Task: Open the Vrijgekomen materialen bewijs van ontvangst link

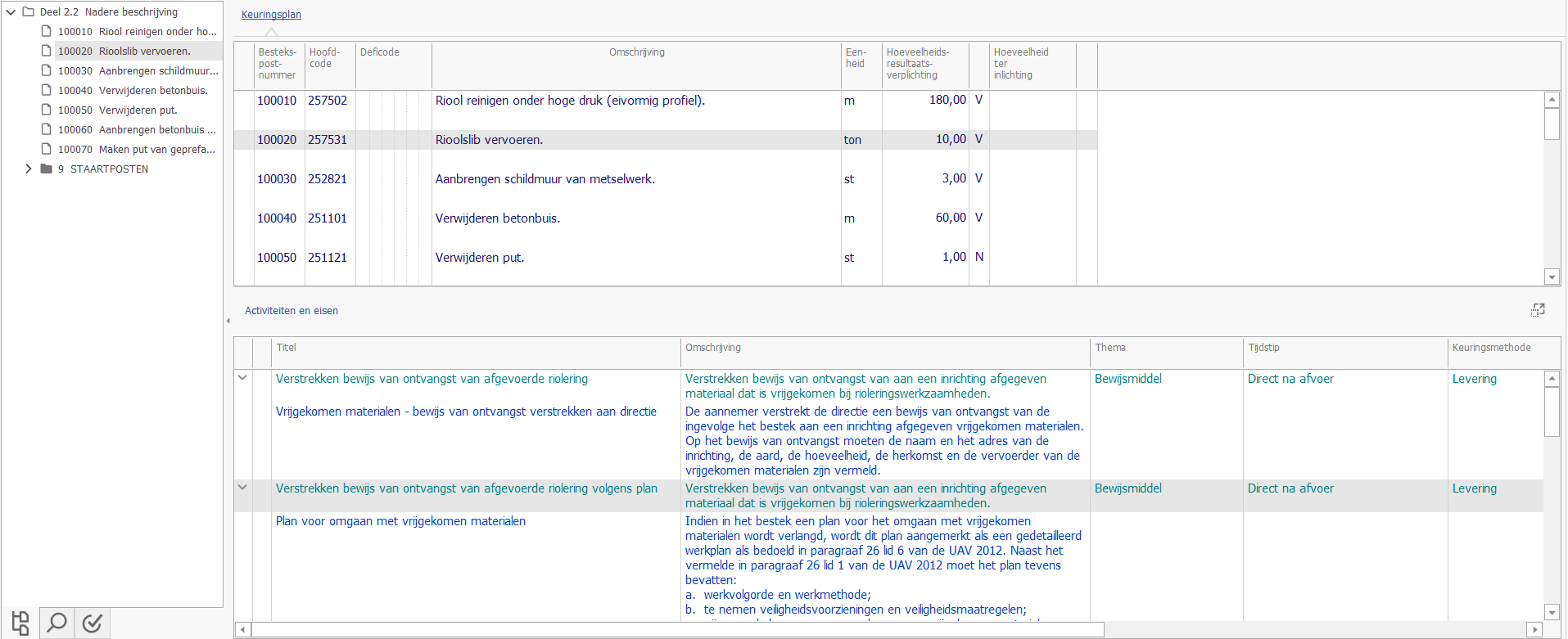Action: click(466, 412)
